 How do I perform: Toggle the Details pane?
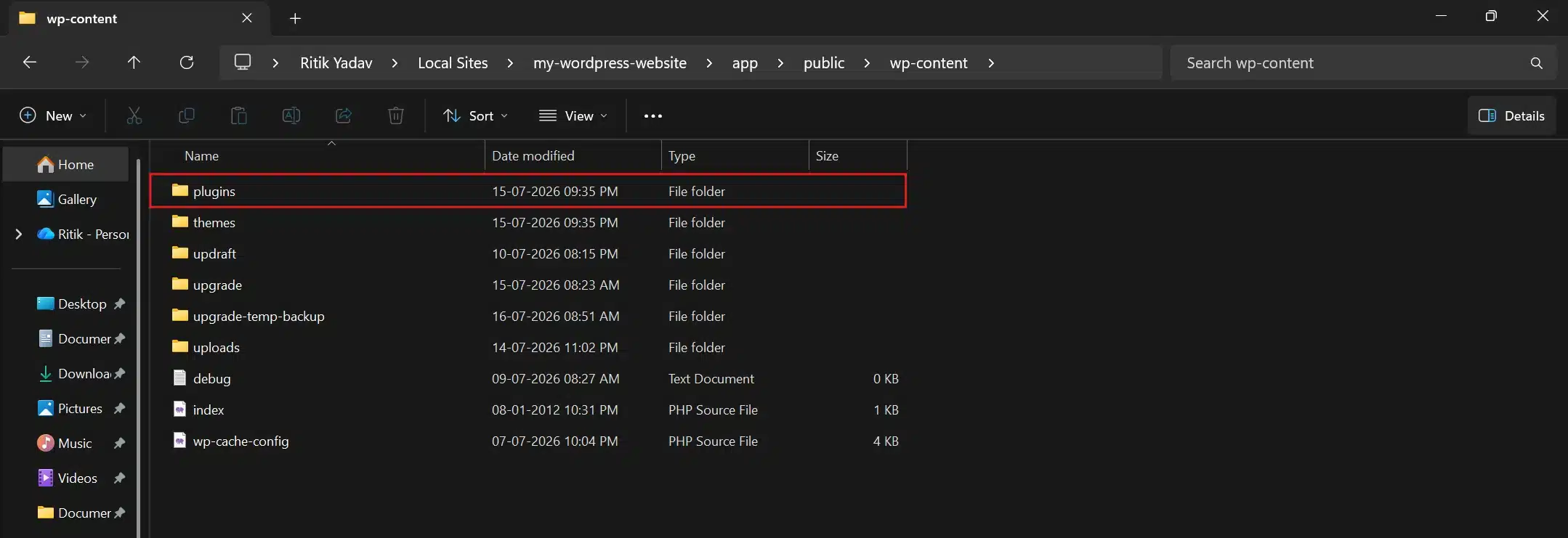point(1512,115)
